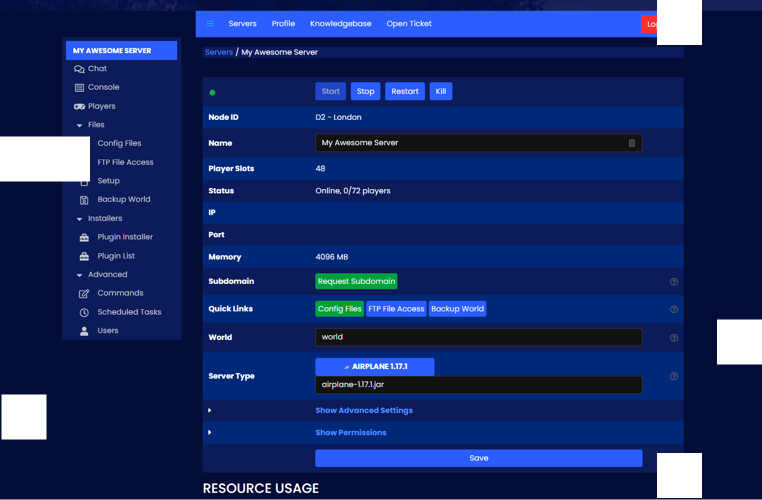Open Config Files in the sidebar
The image size is (762, 500).
tap(119, 143)
